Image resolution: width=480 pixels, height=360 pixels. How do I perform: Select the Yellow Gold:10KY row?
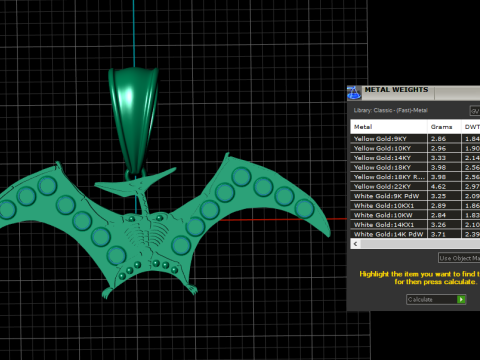tap(415, 148)
